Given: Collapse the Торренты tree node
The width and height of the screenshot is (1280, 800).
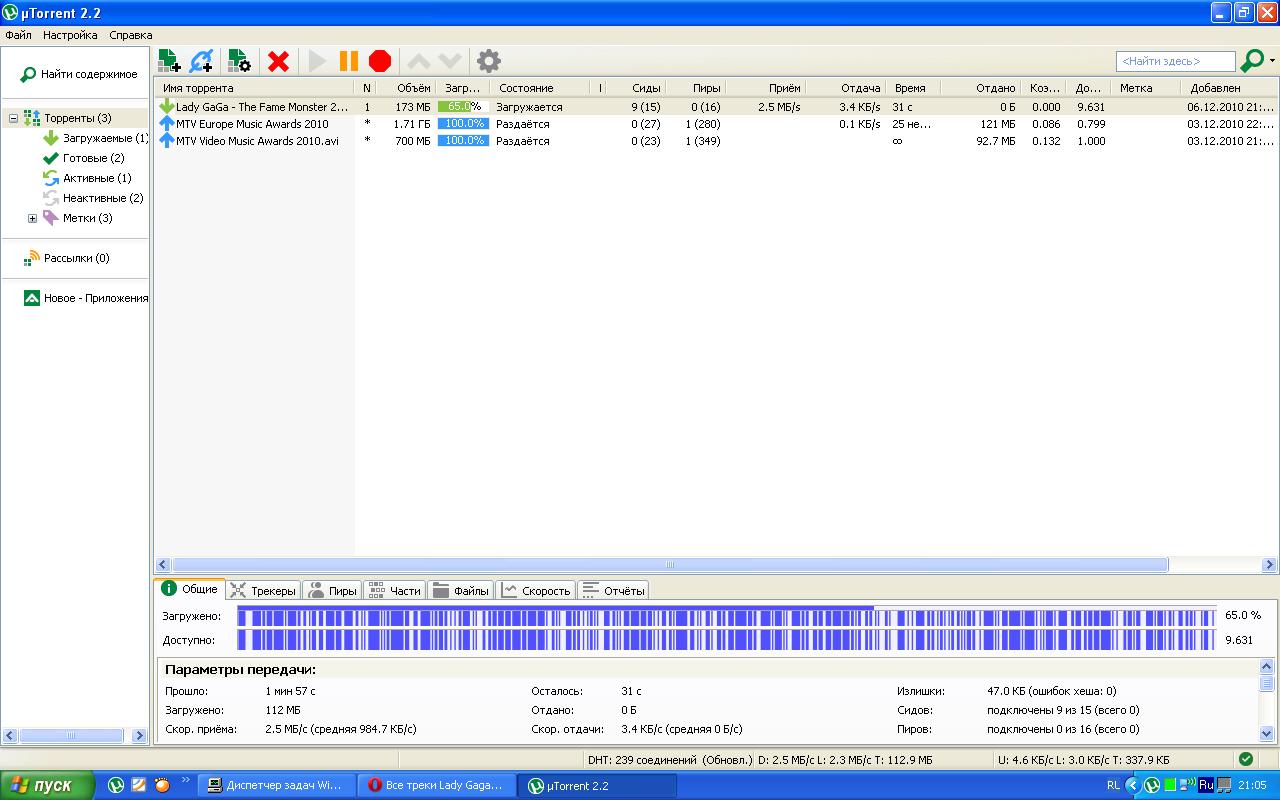Looking at the screenshot, I should click(x=13, y=118).
